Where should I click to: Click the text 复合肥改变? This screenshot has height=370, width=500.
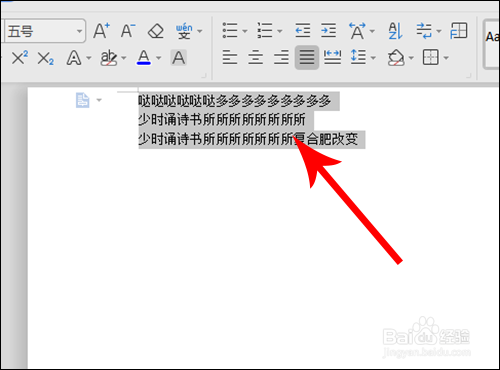tap(326, 139)
